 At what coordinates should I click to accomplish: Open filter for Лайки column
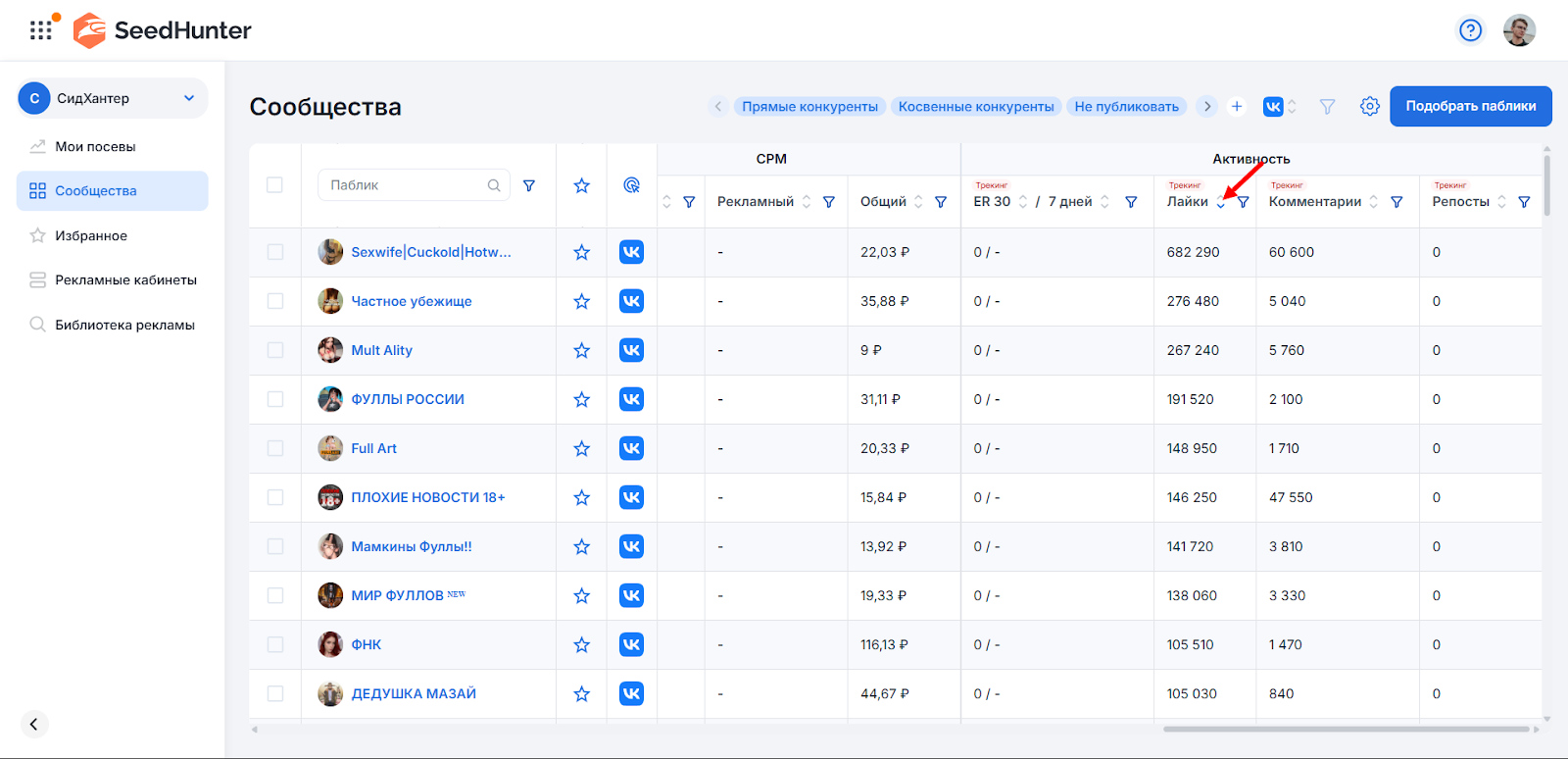tap(1243, 202)
